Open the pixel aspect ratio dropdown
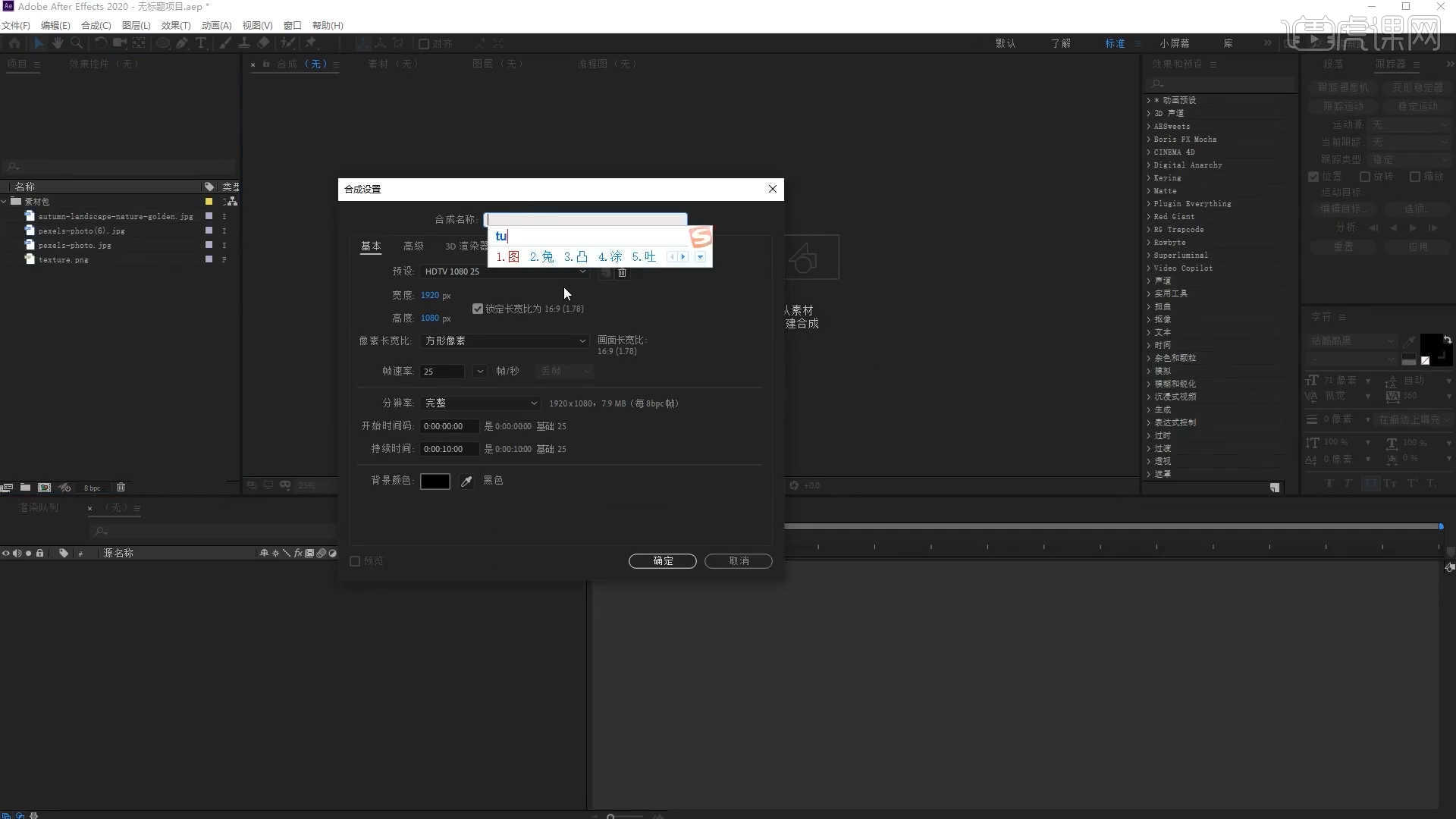The image size is (1456, 819). click(505, 341)
